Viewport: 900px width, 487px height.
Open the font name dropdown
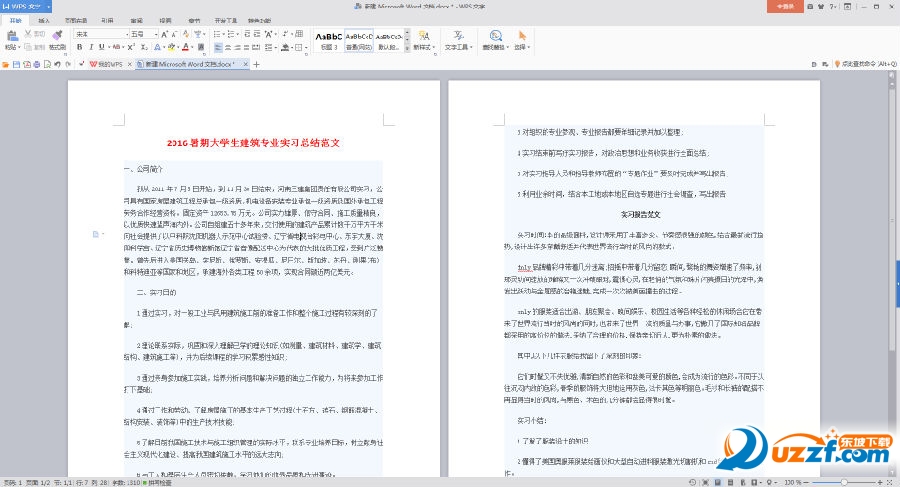coord(126,34)
